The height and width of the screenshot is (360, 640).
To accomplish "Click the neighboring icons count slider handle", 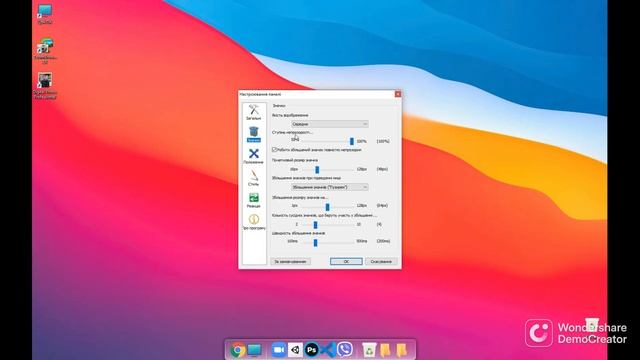I will (x=315, y=224).
